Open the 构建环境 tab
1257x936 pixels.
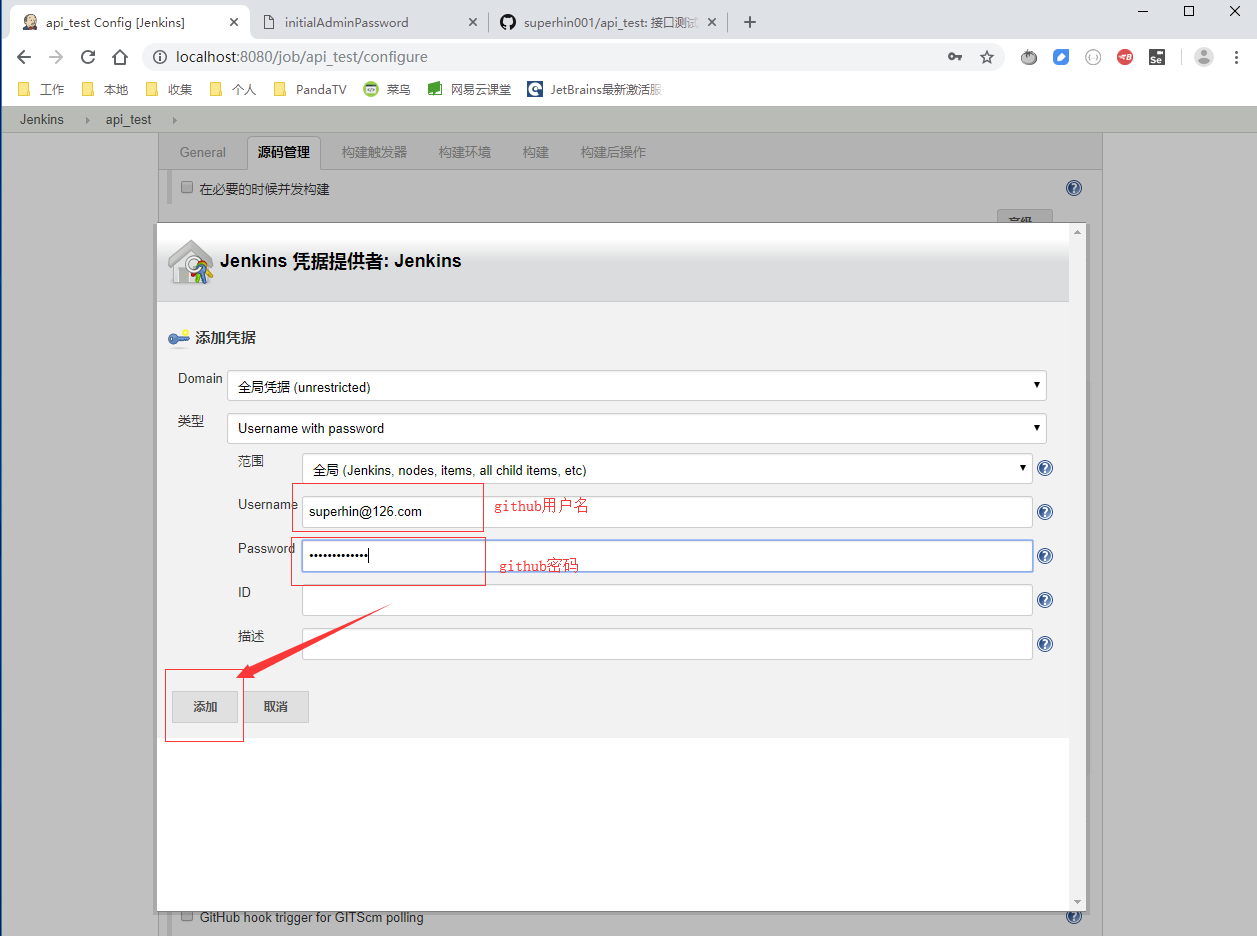point(465,152)
